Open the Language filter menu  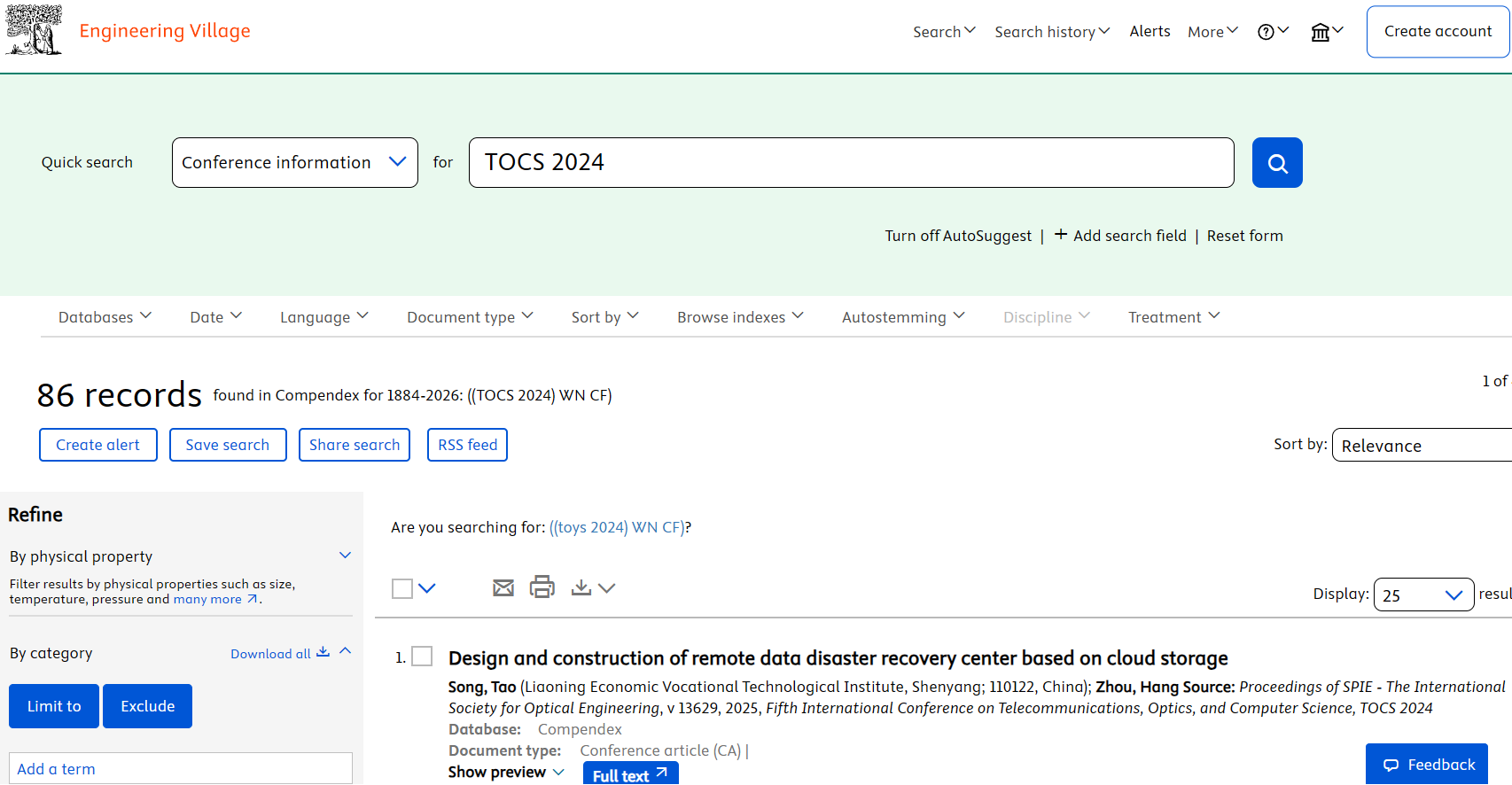324,317
